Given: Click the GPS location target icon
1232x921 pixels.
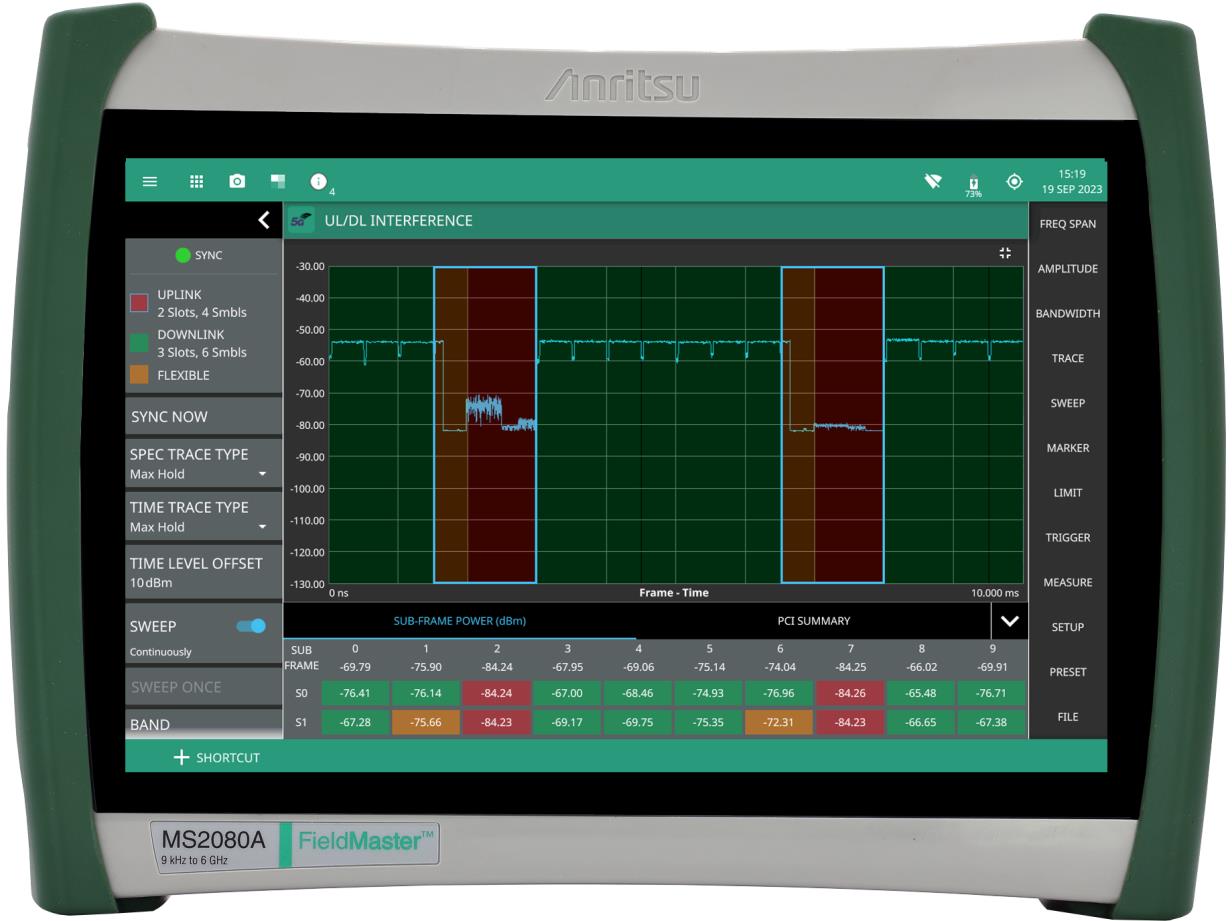Looking at the screenshot, I should (1014, 182).
